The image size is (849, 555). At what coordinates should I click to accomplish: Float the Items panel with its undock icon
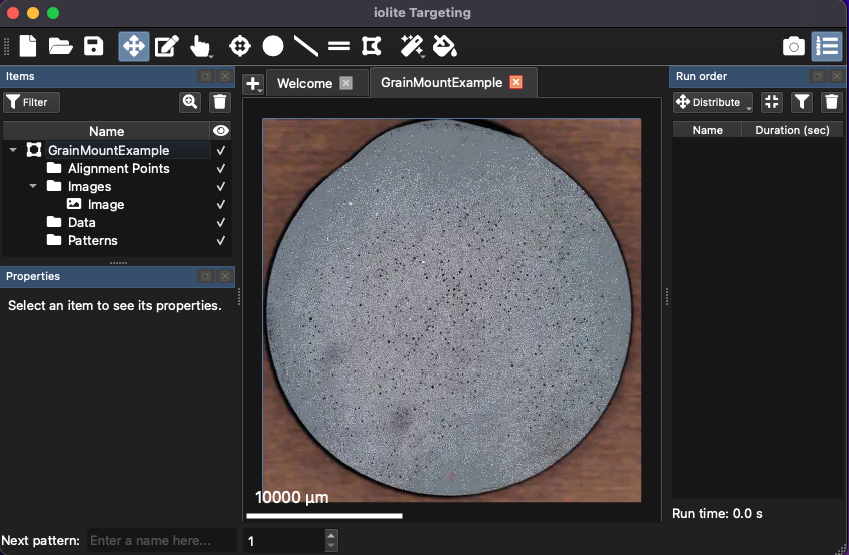pos(206,76)
